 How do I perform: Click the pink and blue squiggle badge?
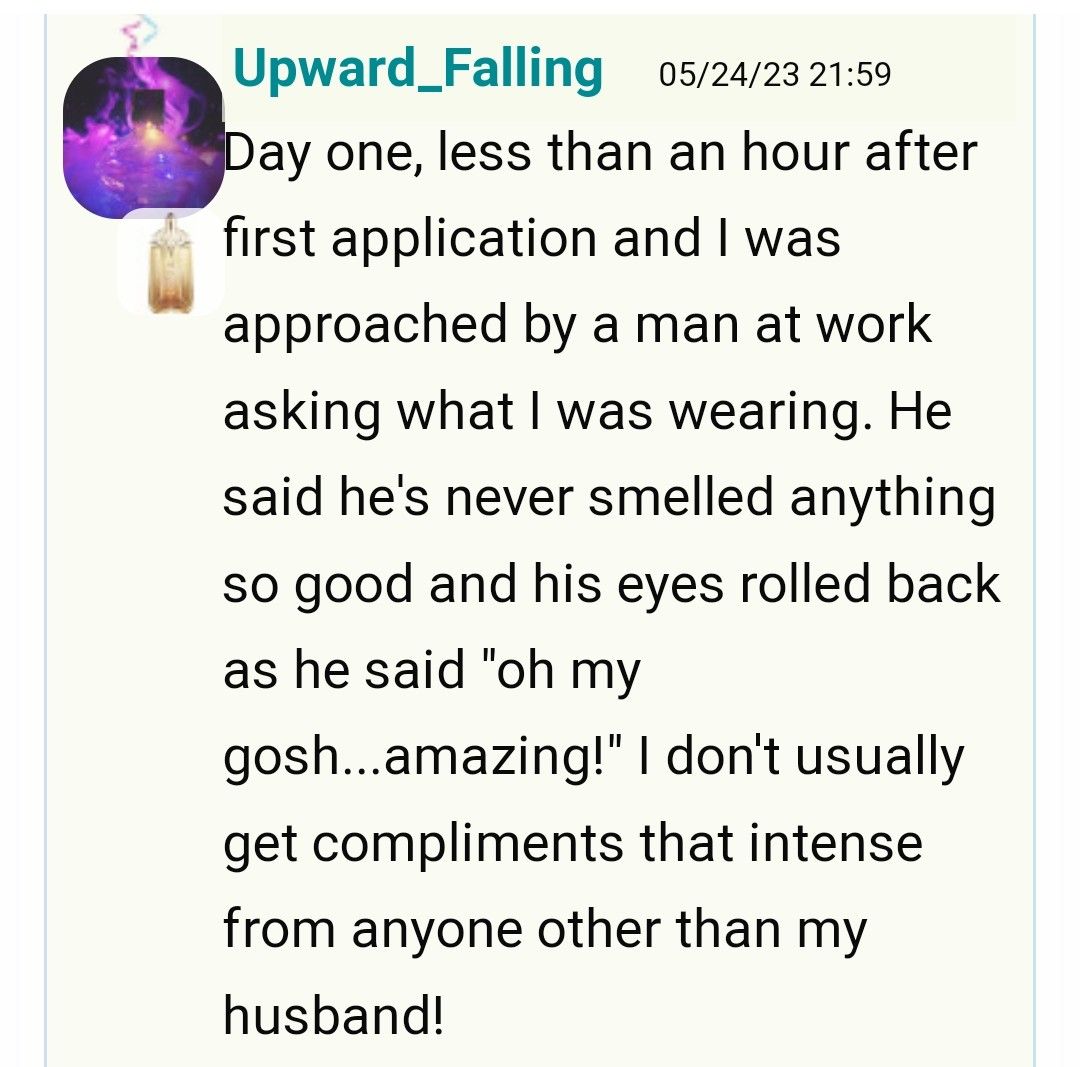pos(137,35)
